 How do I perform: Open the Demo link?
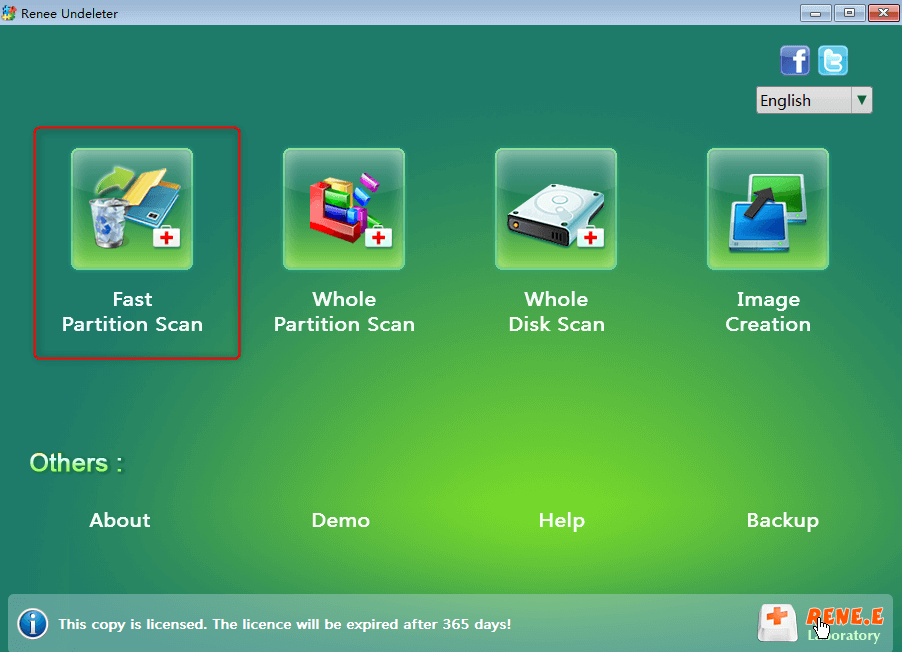[341, 520]
